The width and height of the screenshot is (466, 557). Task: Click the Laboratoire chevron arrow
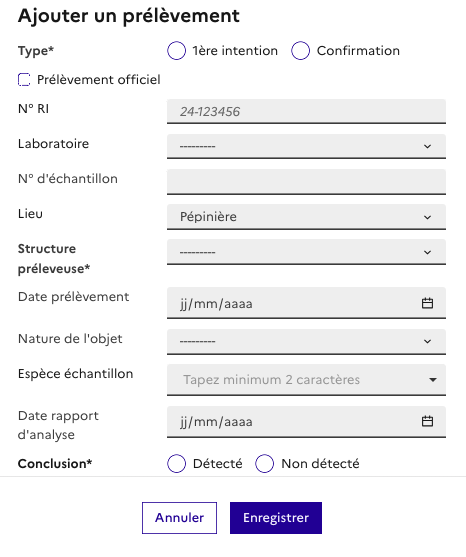click(427, 146)
